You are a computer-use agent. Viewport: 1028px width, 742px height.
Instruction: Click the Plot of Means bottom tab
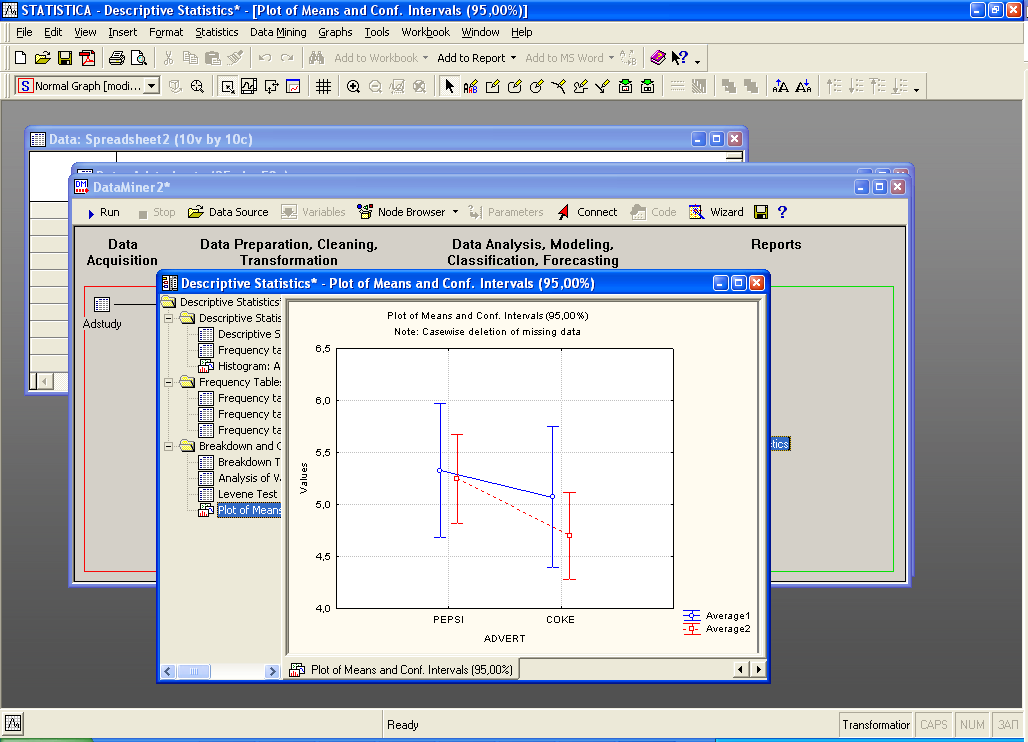coord(402,670)
